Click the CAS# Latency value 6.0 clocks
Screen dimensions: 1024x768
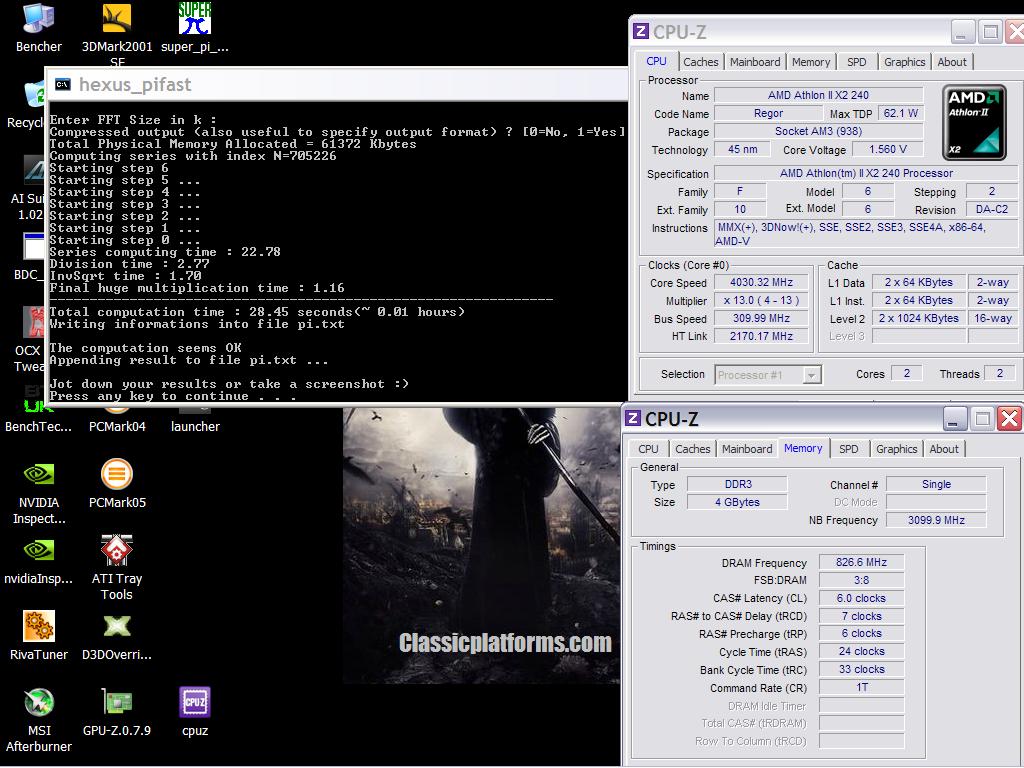click(861, 598)
